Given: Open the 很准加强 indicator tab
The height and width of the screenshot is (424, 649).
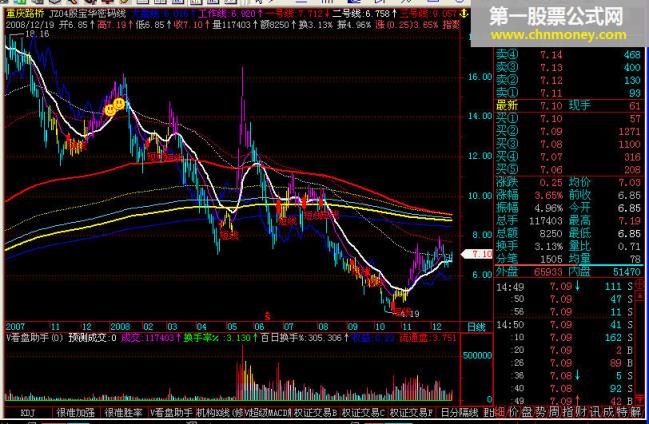Looking at the screenshot, I should click(x=75, y=413).
